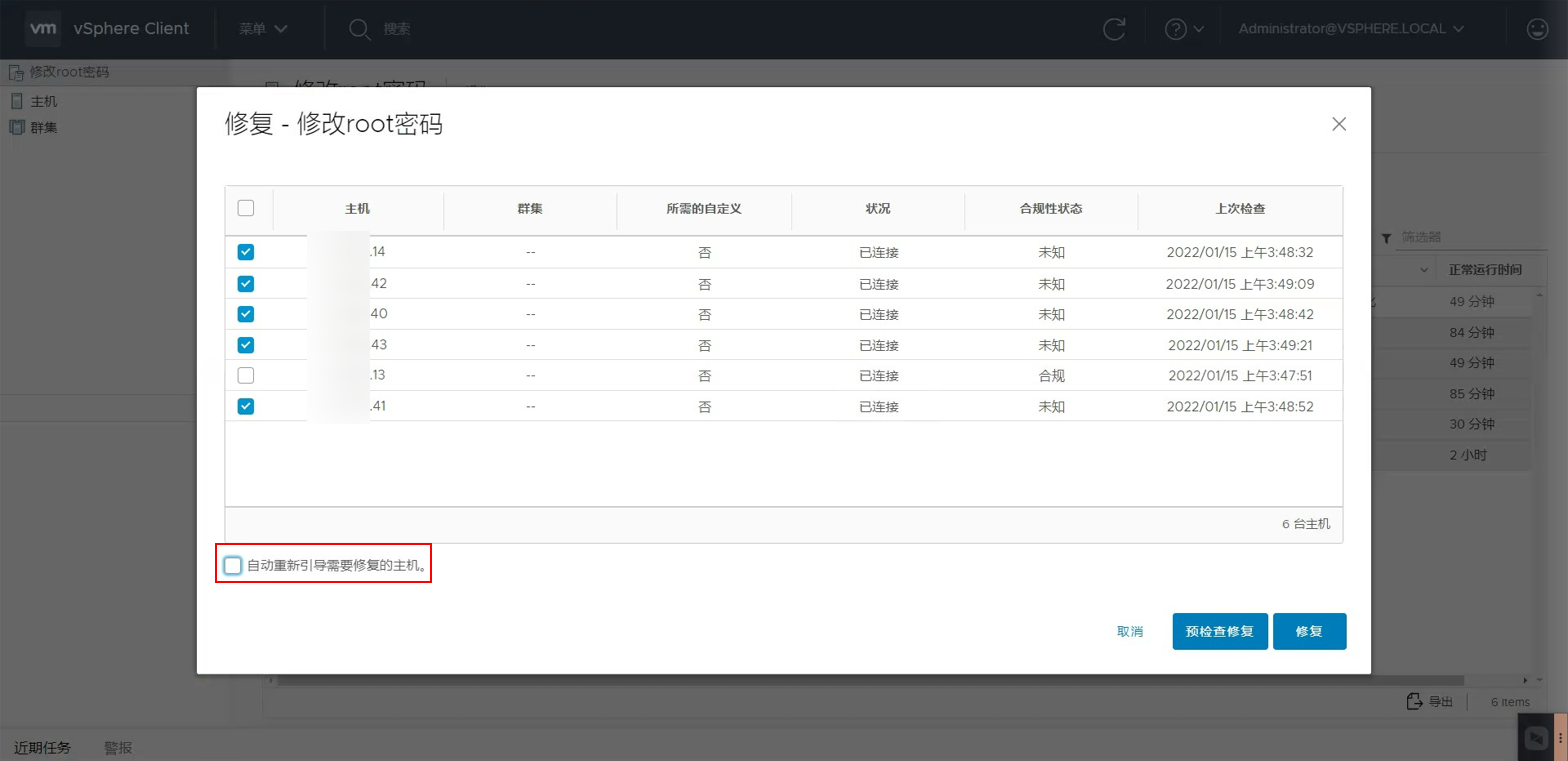Screen dimensions: 1568x761
Task: Click the search magnifier icon
Action: point(360,29)
